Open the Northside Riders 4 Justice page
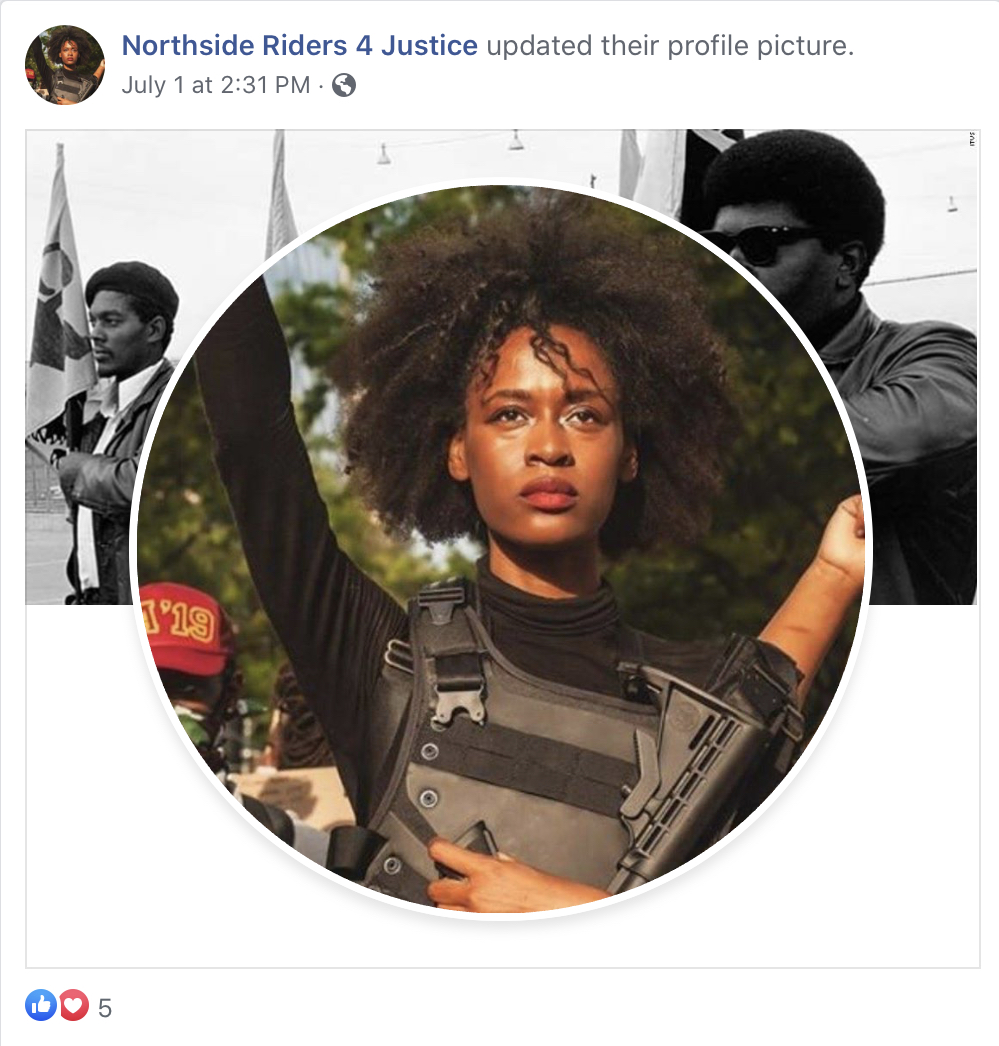This screenshot has width=999, height=1046. coord(299,45)
